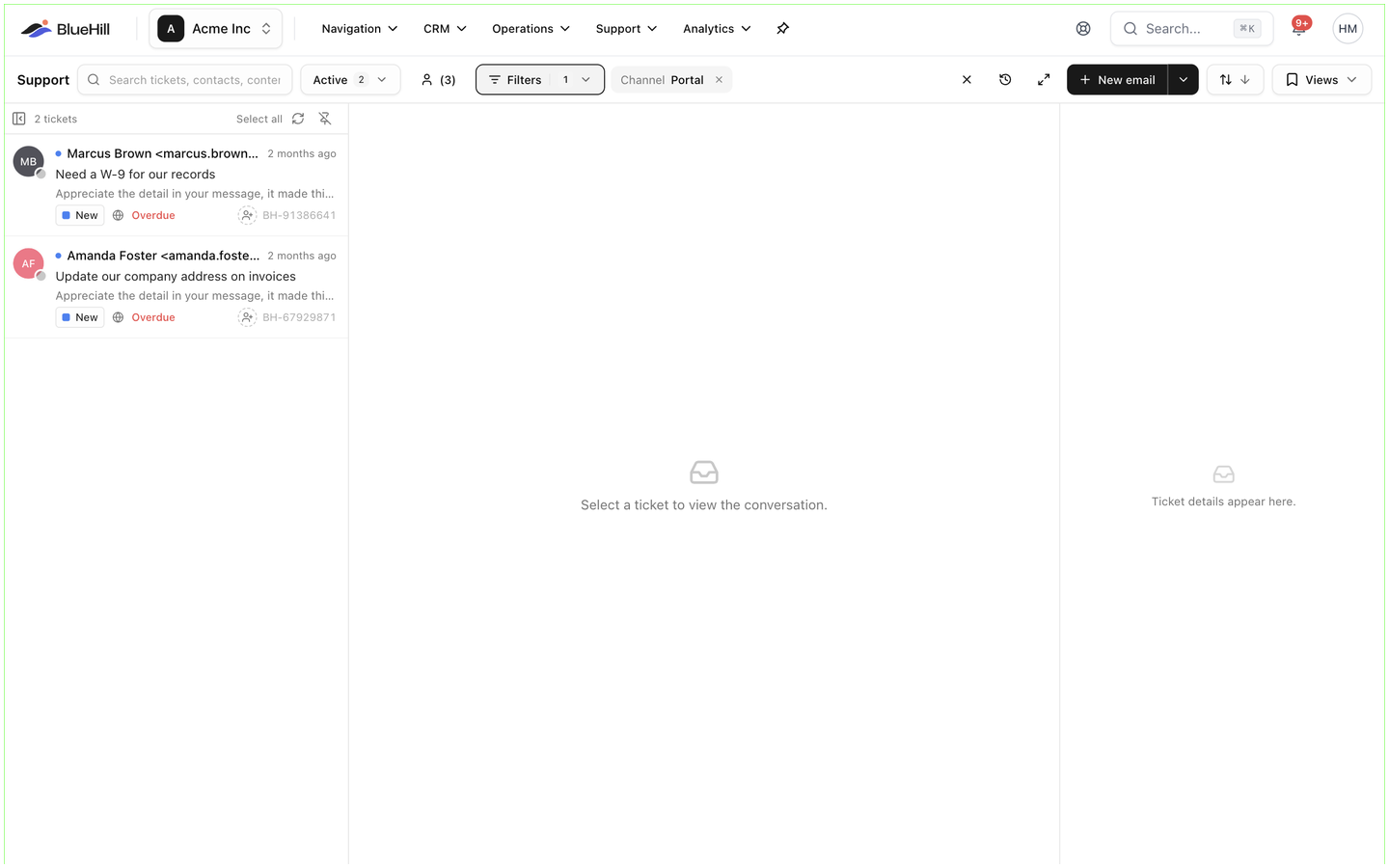
Task: Click the New status badge on Marcus Brown's ticket
Action: pos(80,215)
